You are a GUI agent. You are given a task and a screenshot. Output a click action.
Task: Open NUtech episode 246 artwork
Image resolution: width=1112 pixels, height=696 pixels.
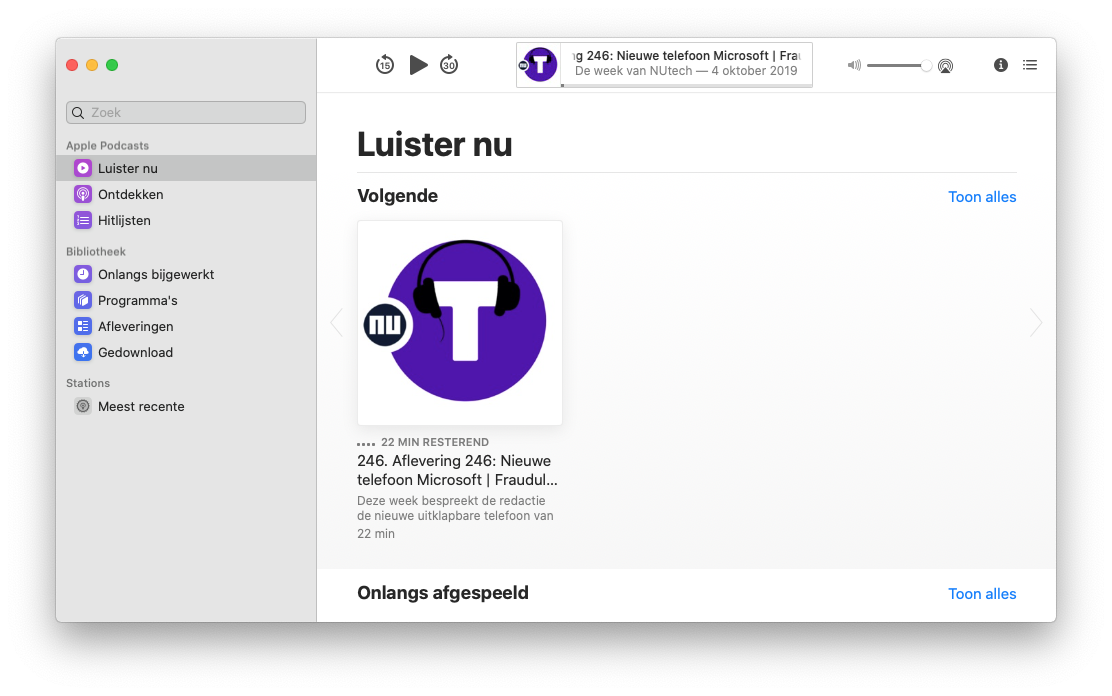(x=460, y=323)
